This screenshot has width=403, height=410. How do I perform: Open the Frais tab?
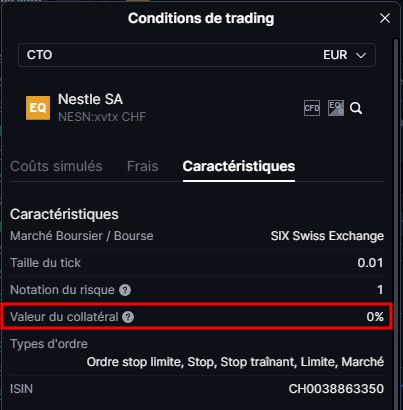point(142,166)
